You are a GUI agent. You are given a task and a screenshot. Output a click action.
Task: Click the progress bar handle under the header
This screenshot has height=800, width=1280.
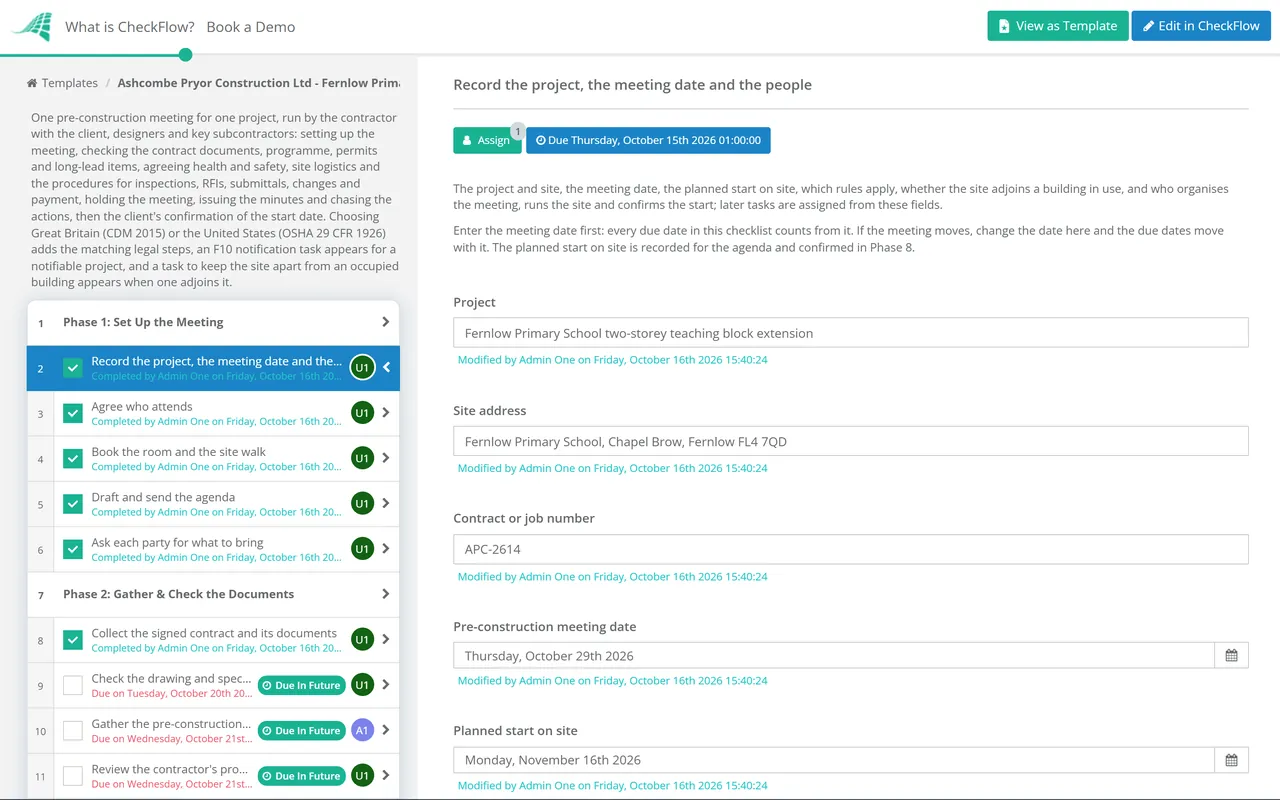point(185,55)
